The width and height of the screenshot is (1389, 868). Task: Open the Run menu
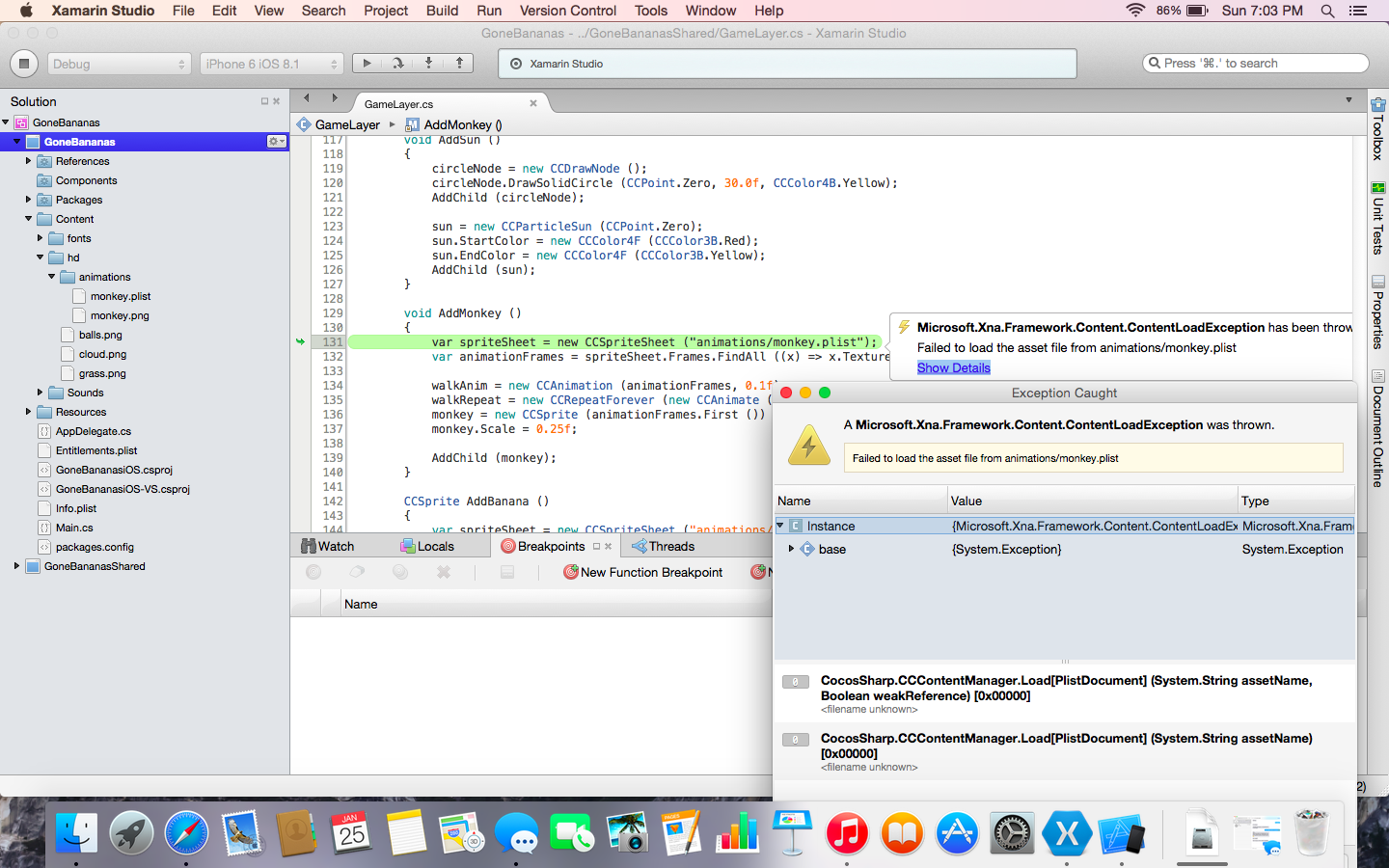tap(489, 11)
